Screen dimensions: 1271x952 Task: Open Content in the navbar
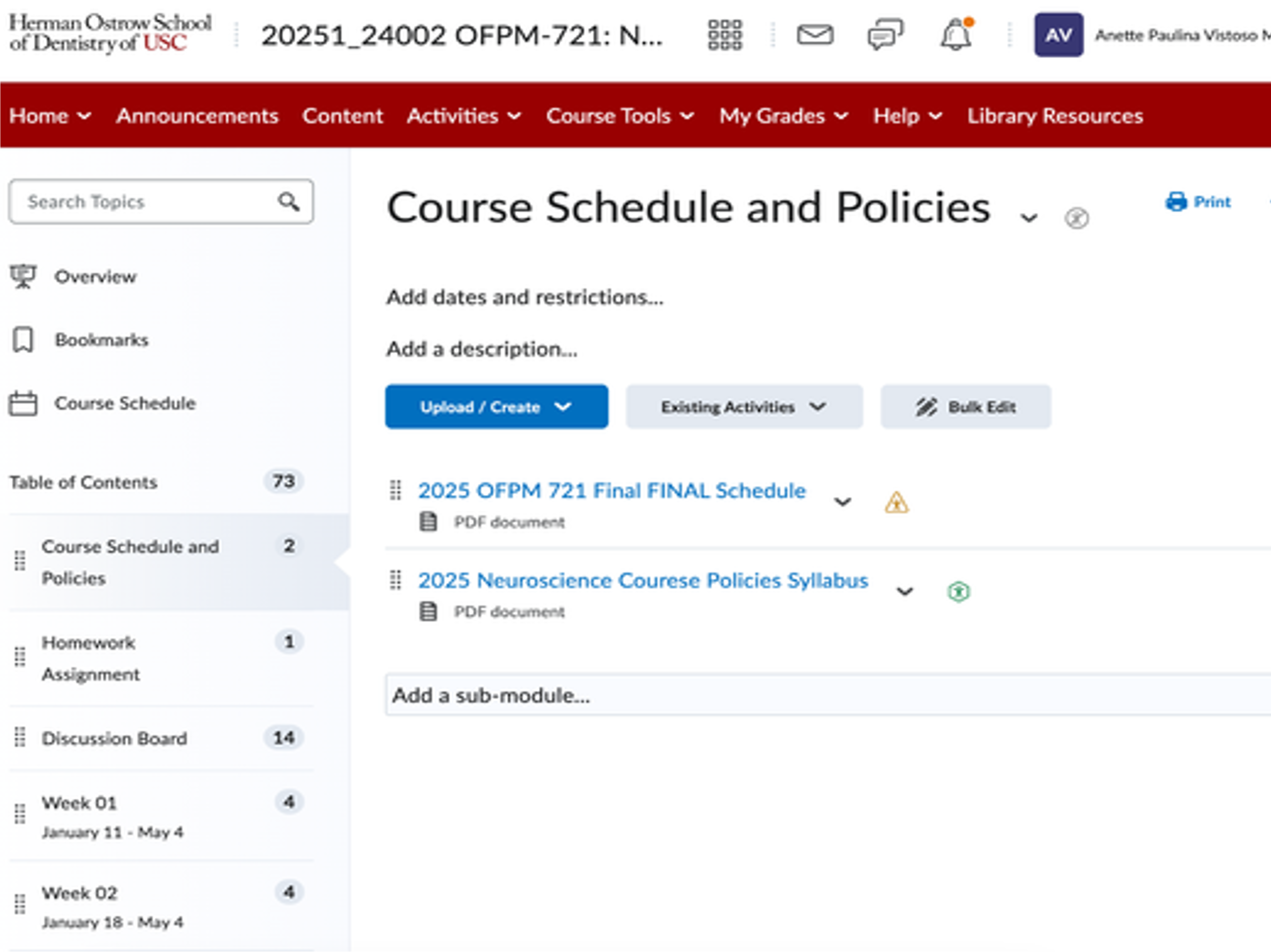point(342,116)
